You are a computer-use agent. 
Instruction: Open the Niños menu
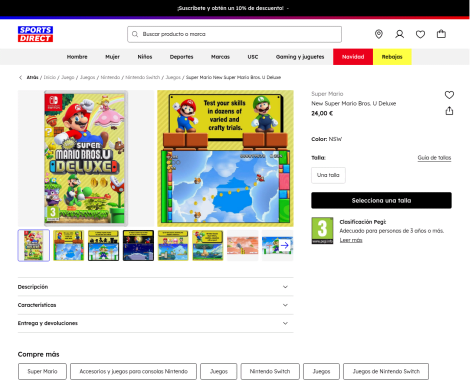pyautogui.click(x=145, y=57)
